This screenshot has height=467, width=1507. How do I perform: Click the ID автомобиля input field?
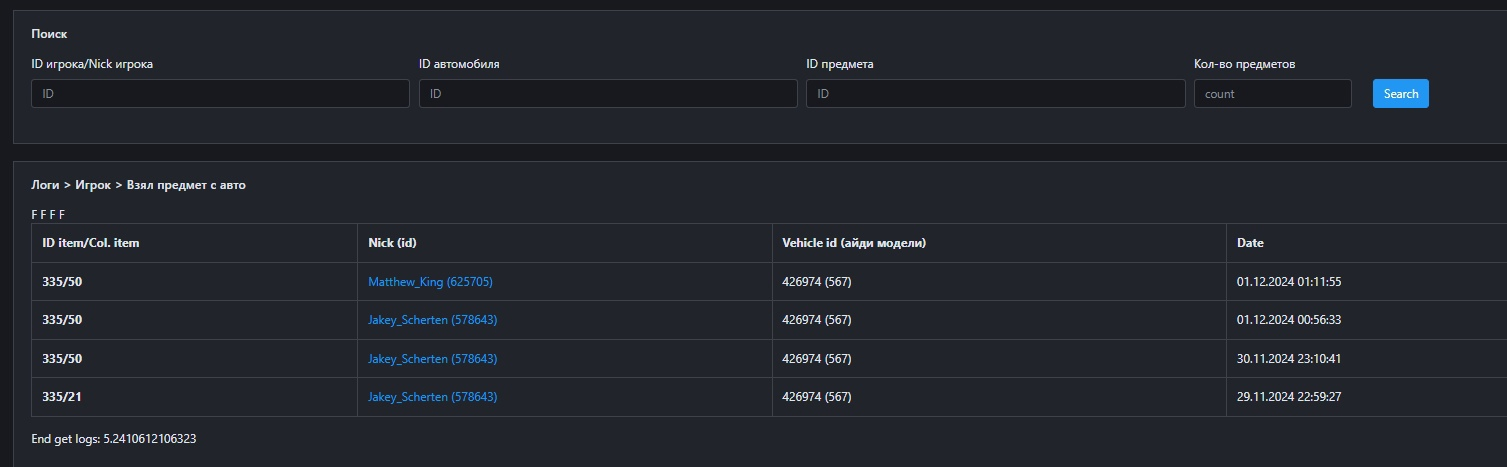point(607,94)
